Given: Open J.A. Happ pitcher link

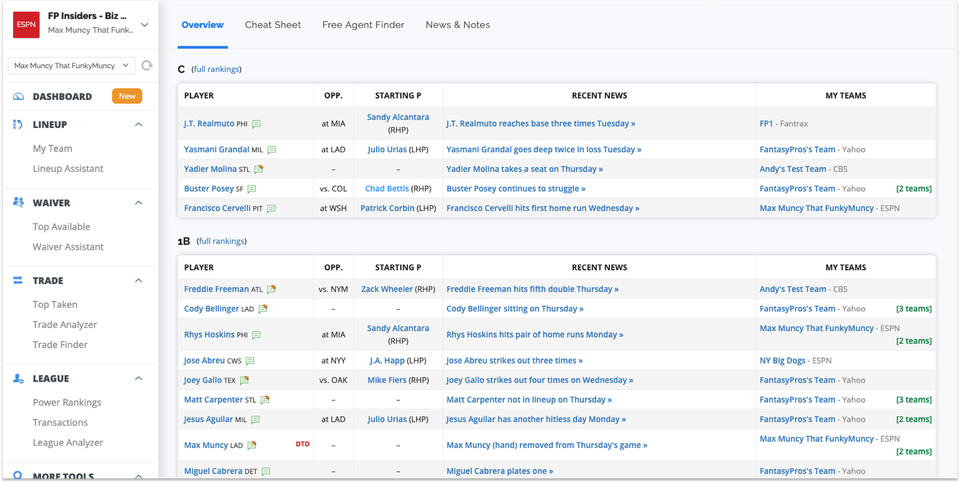Looking at the screenshot, I should [387, 361].
